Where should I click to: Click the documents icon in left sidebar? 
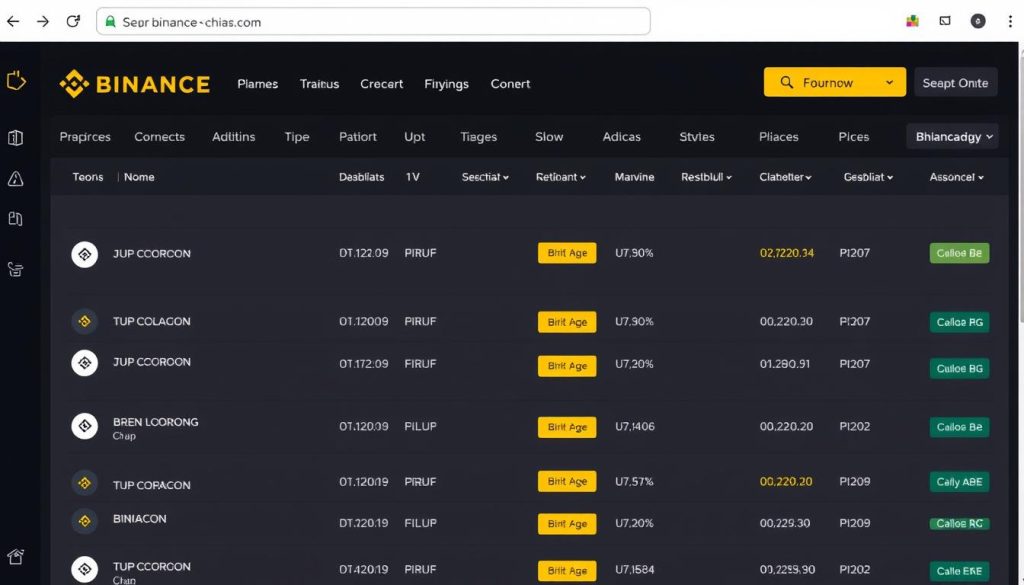click(15, 219)
